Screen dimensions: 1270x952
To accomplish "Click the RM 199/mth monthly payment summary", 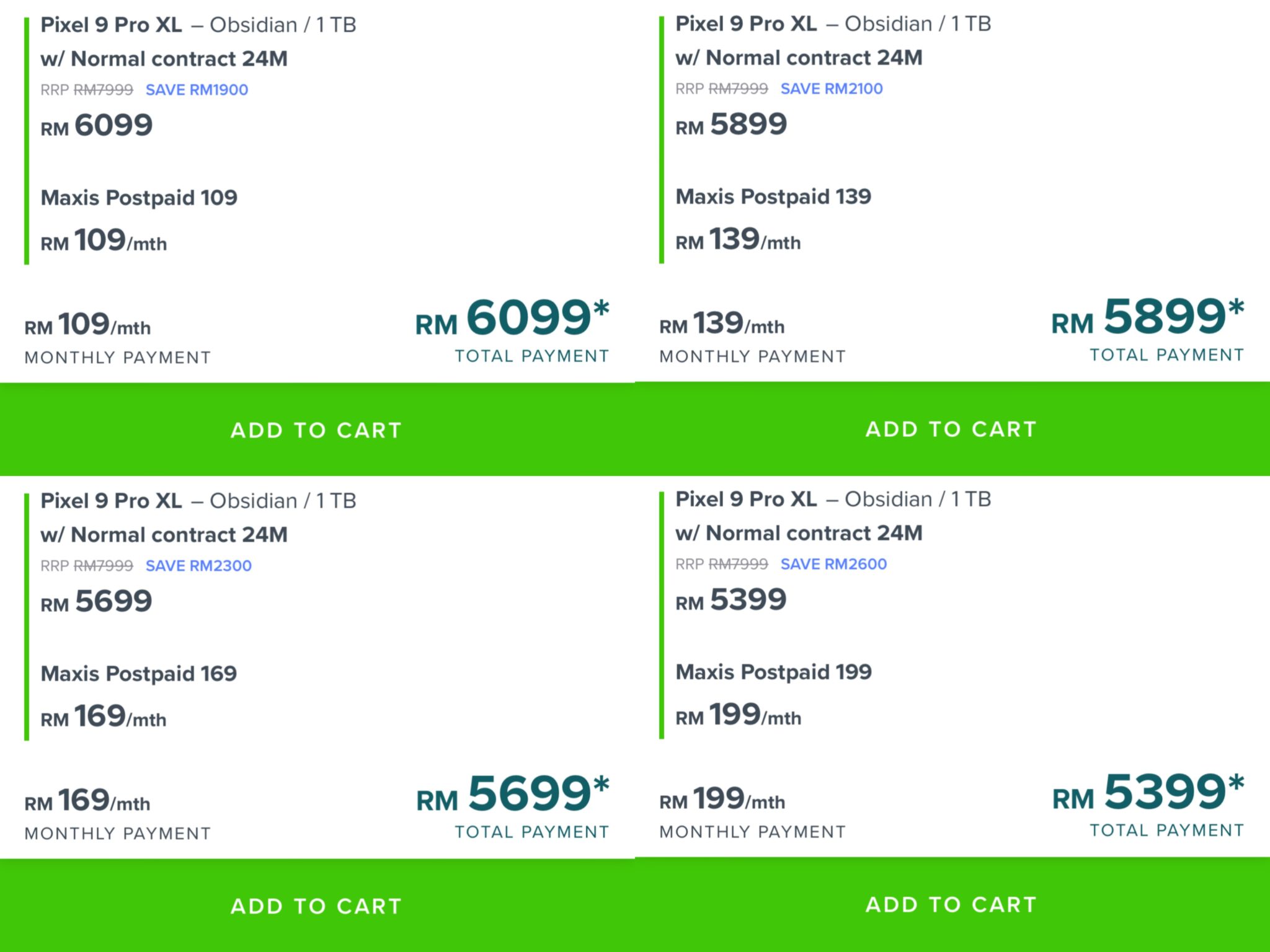I will [x=722, y=800].
